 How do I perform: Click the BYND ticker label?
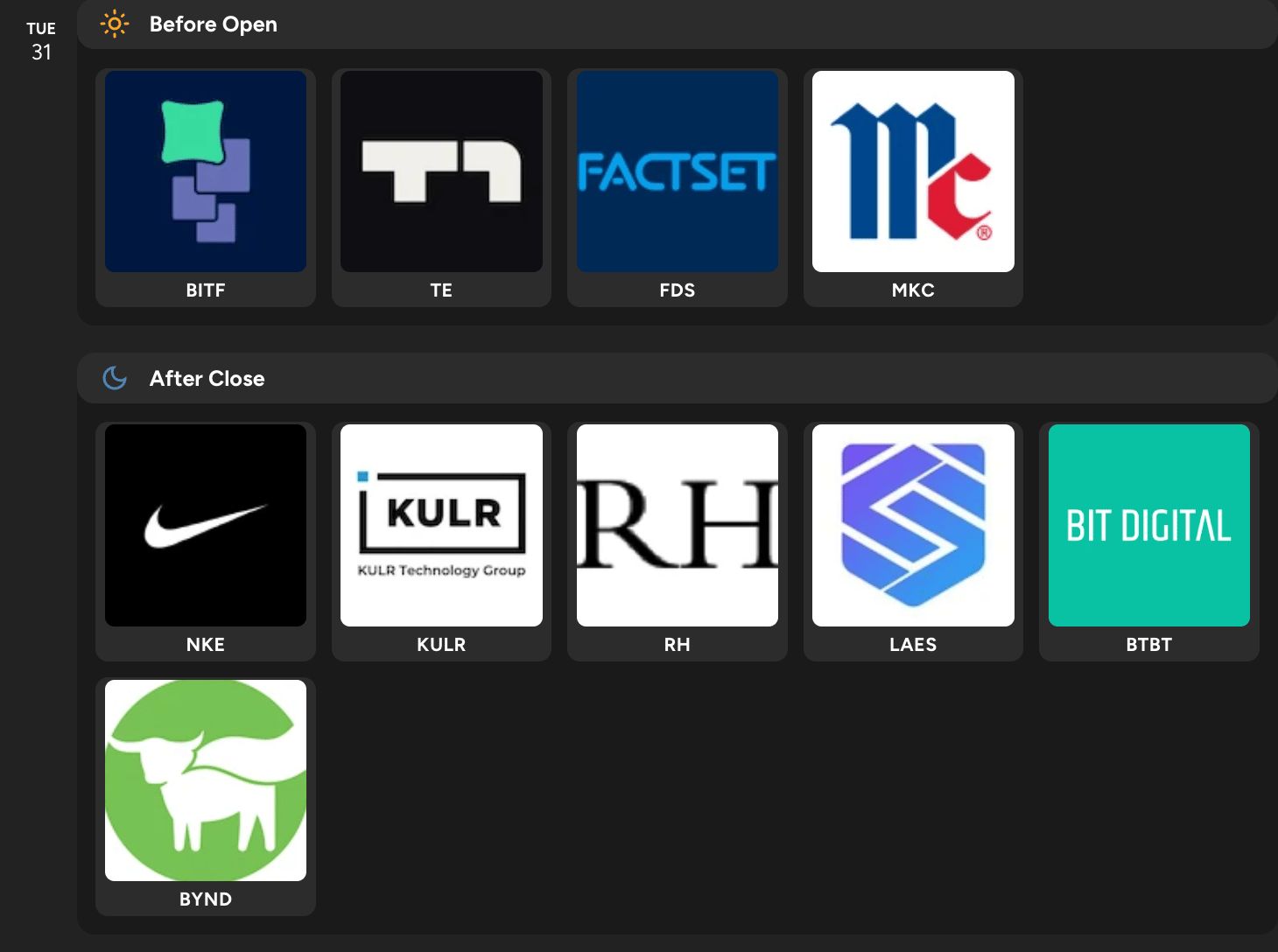click(206, 899)
